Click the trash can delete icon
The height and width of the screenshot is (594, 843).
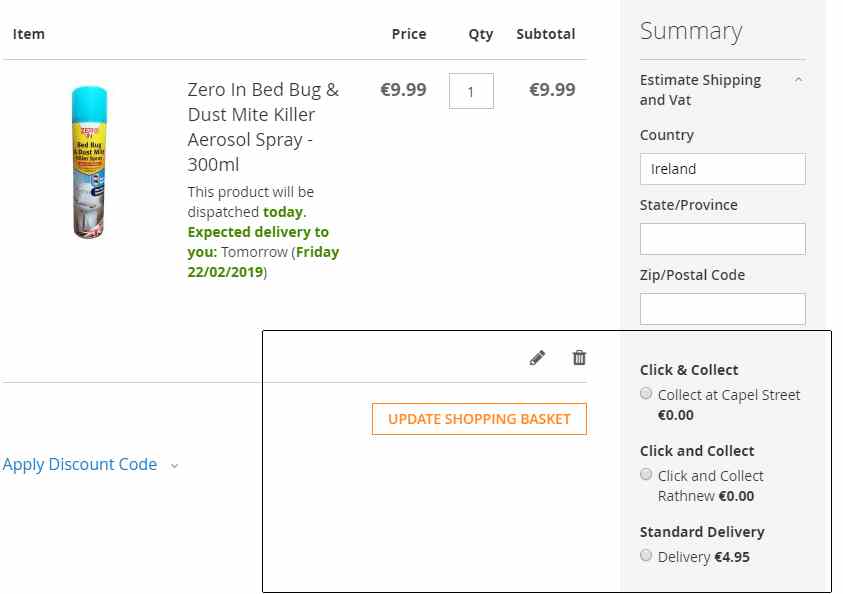pos(579,357)
